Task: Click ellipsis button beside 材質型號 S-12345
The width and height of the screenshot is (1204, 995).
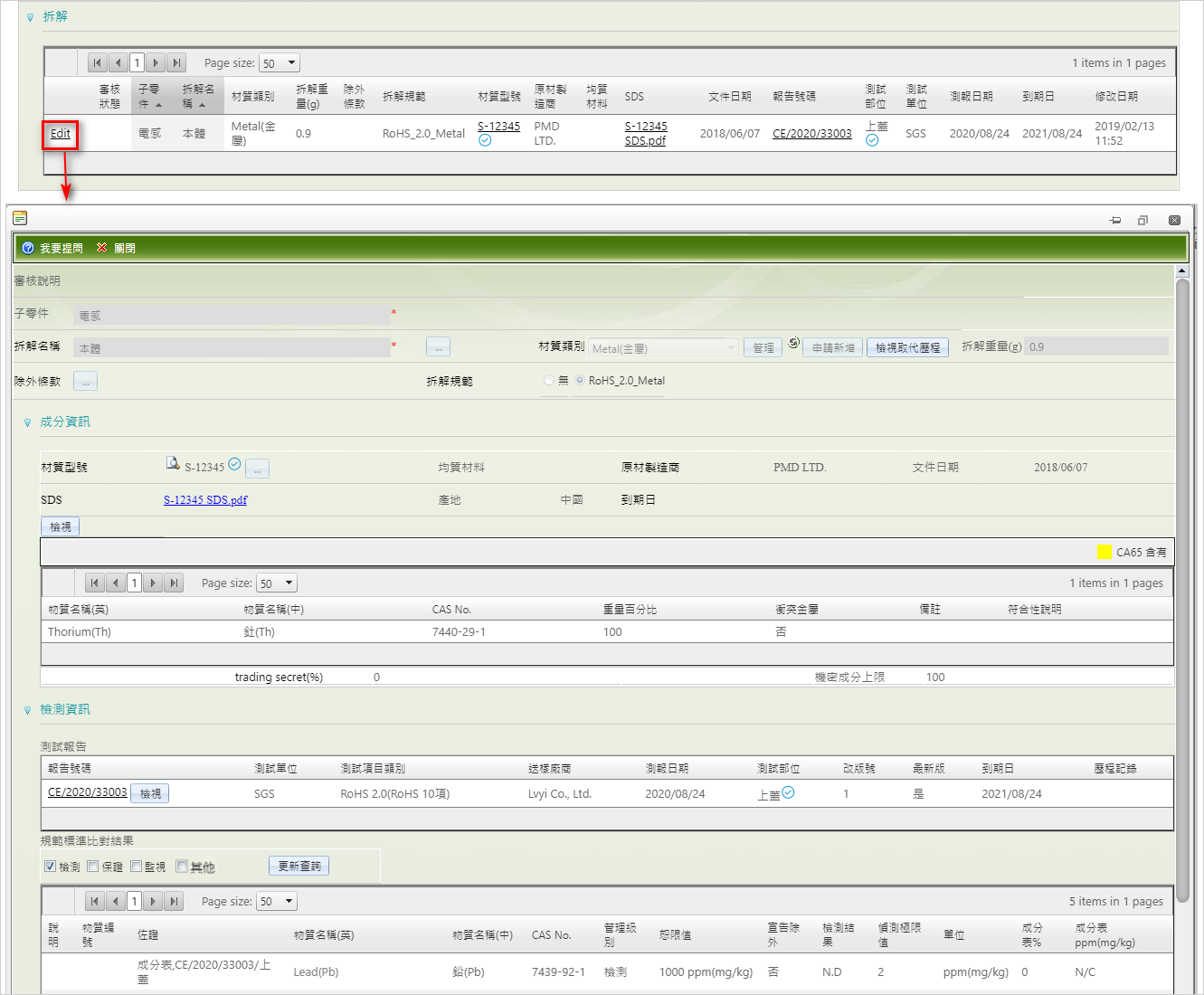Action: pyautogui.click(x=257, y=469)
